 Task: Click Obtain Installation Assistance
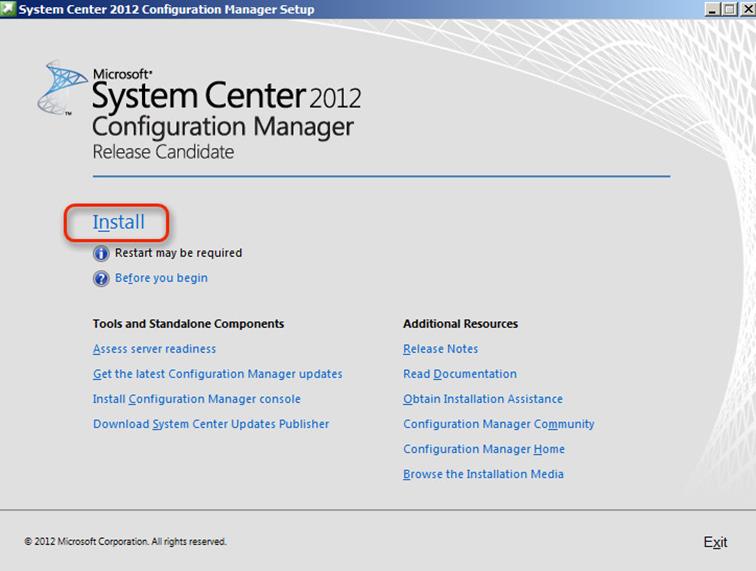483,399
